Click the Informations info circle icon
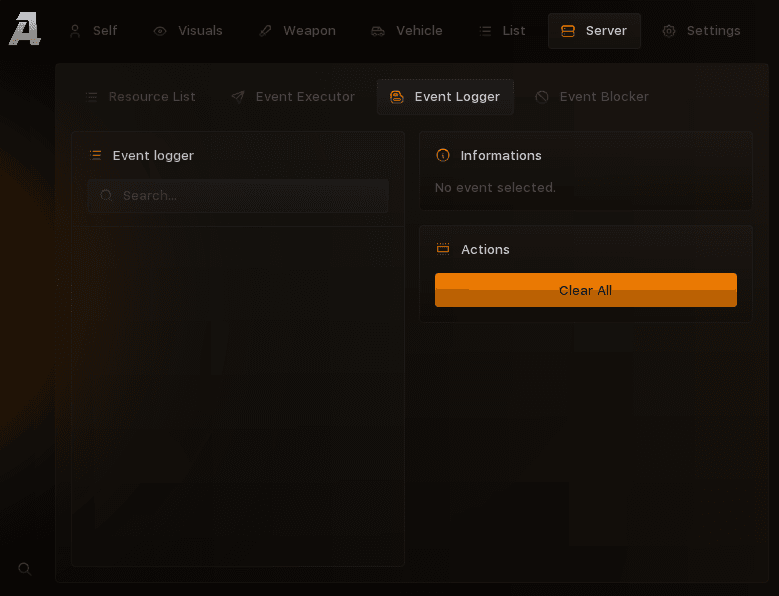 443,155
